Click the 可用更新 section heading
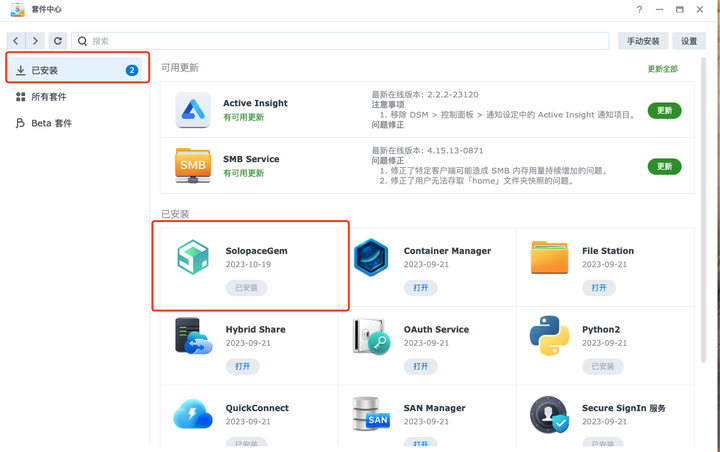This screenshot has width=720, height=452. 180,68
